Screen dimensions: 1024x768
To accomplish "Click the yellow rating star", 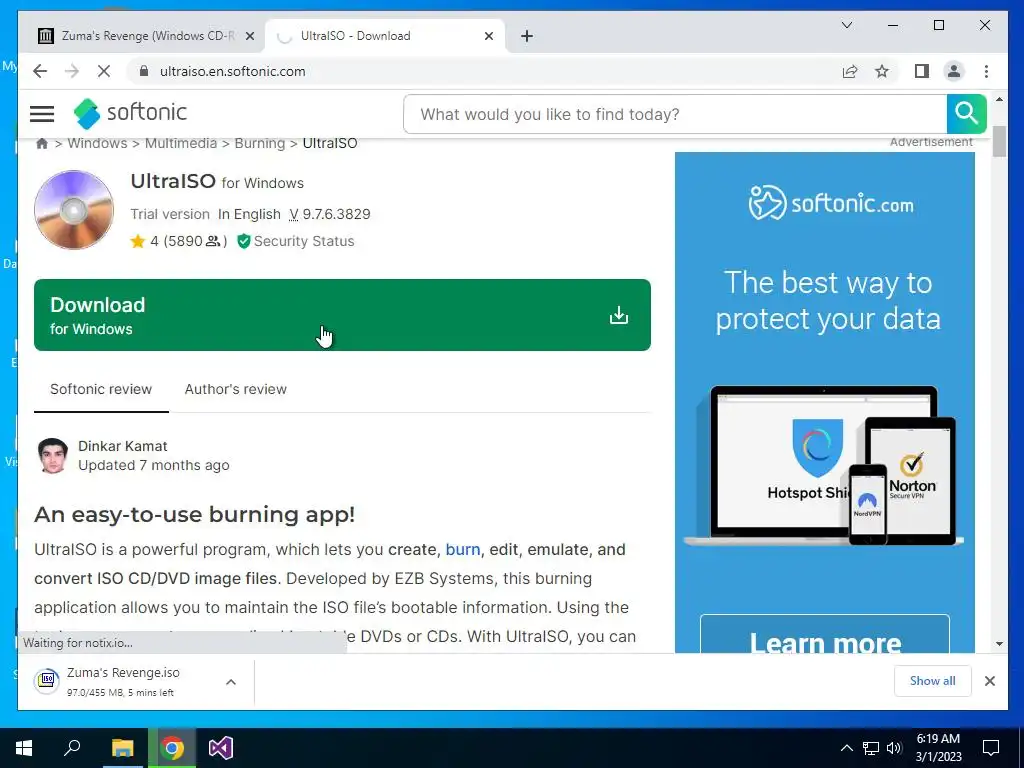I will 137,242.
